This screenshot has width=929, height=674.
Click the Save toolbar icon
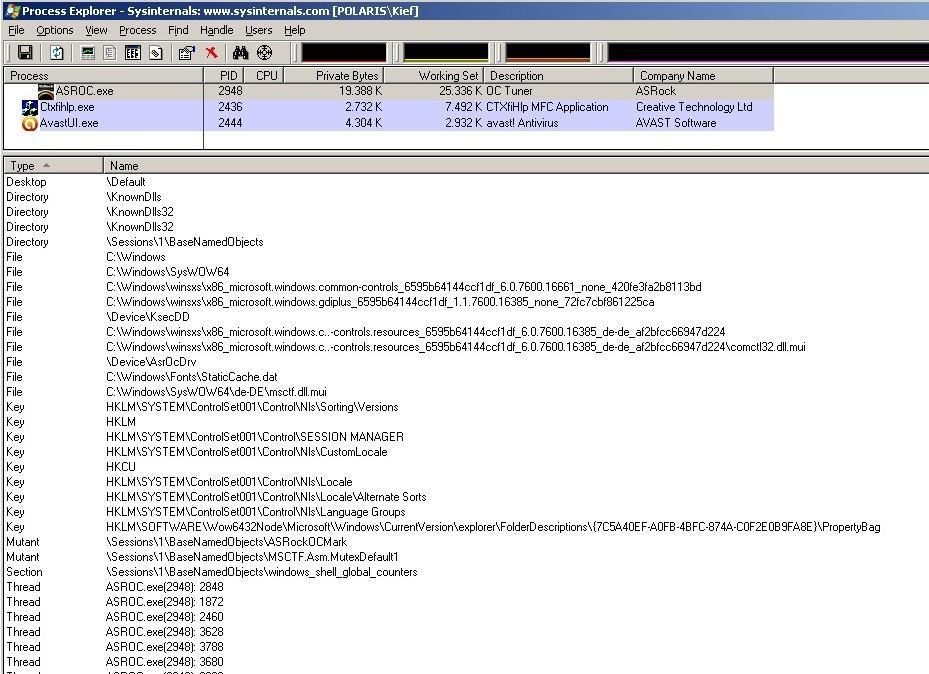pyautogui.click(x=25, y=53)
